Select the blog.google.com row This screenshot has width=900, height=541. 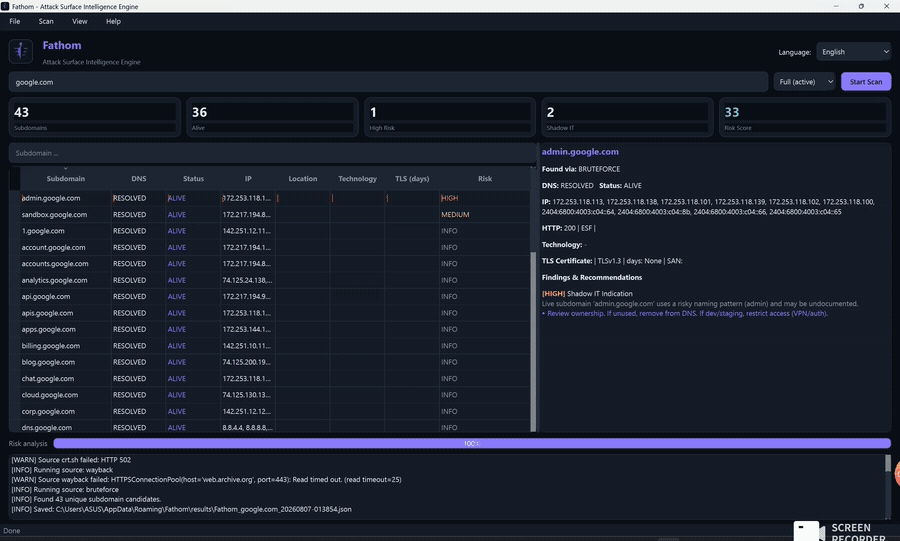(275, 362)
